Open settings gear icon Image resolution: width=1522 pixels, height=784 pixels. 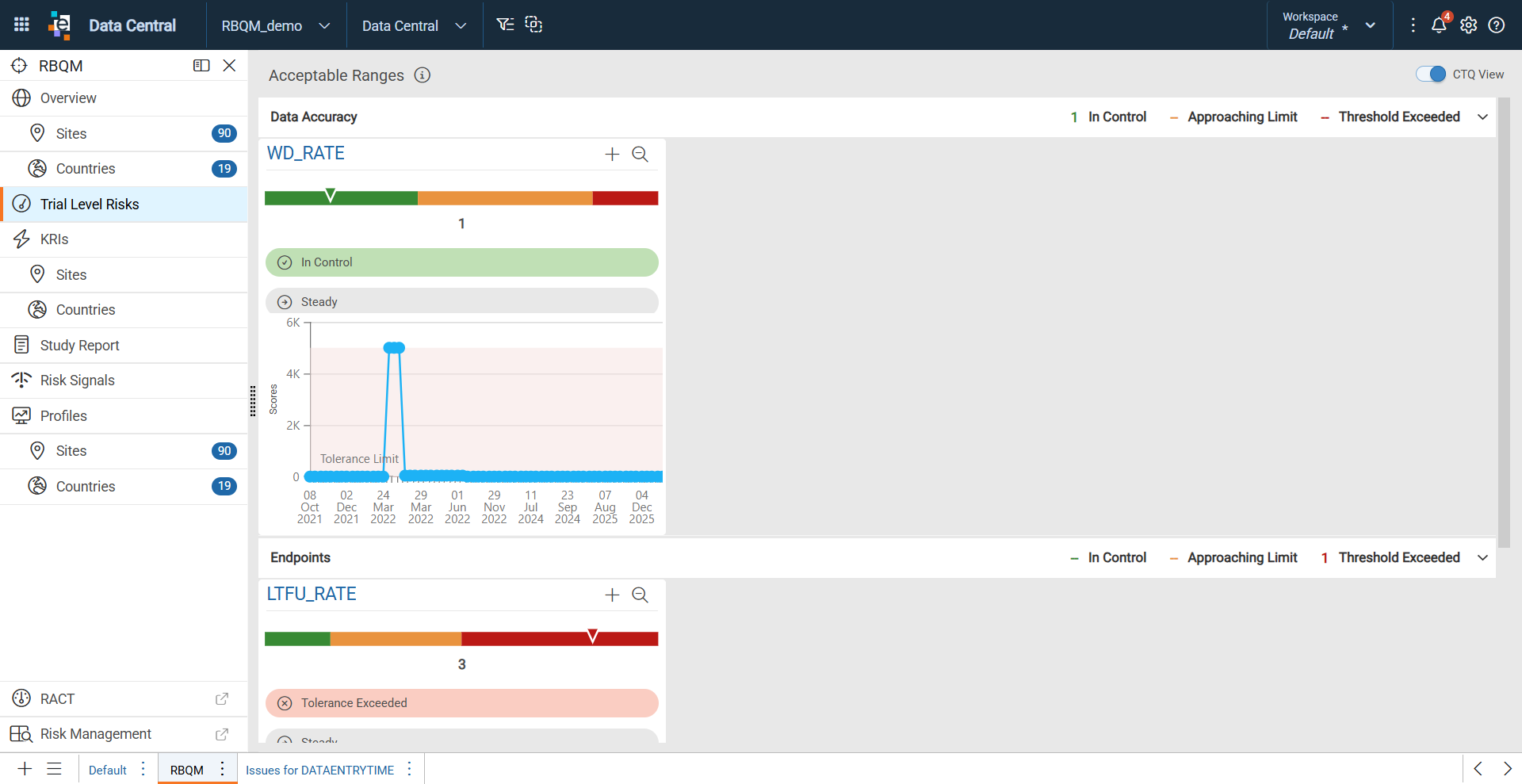point(1469,25)
